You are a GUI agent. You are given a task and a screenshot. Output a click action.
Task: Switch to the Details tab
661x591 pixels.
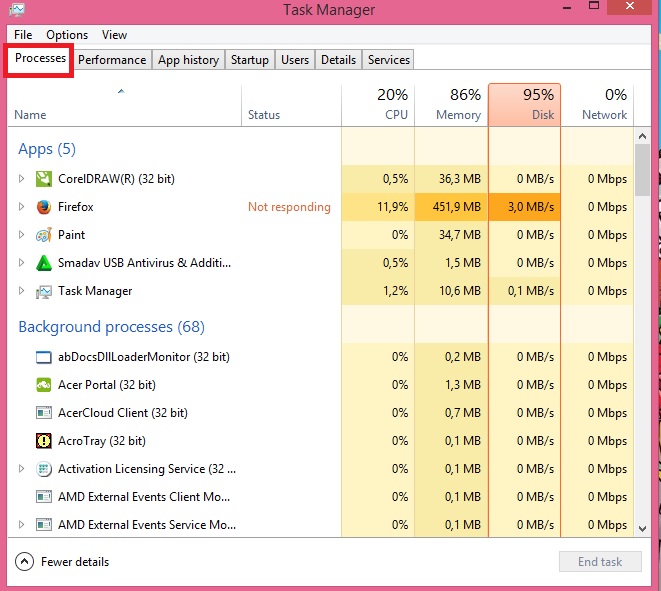(x=338, y=60)
